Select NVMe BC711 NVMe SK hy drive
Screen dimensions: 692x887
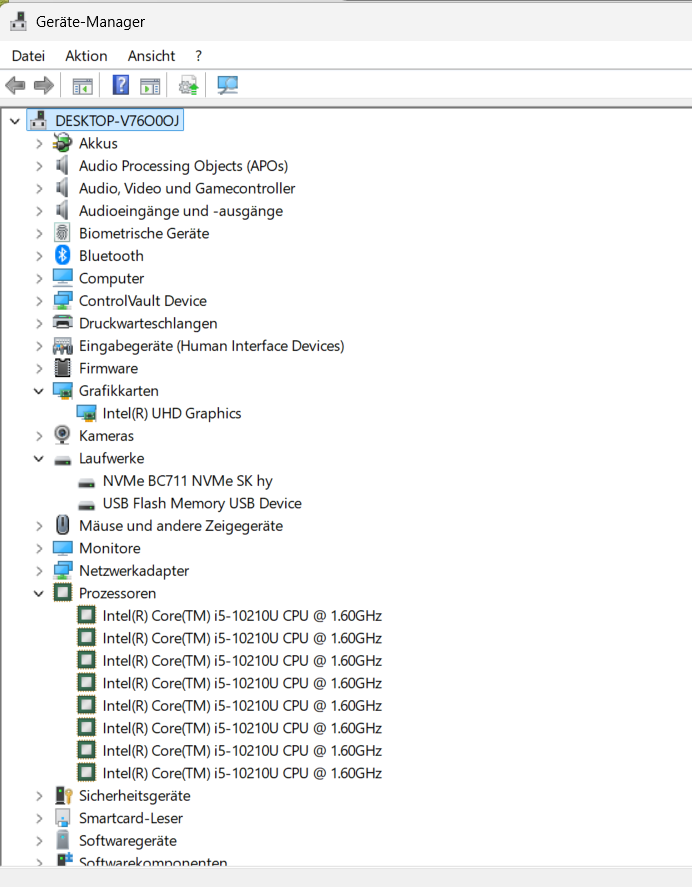pos(187,481)
